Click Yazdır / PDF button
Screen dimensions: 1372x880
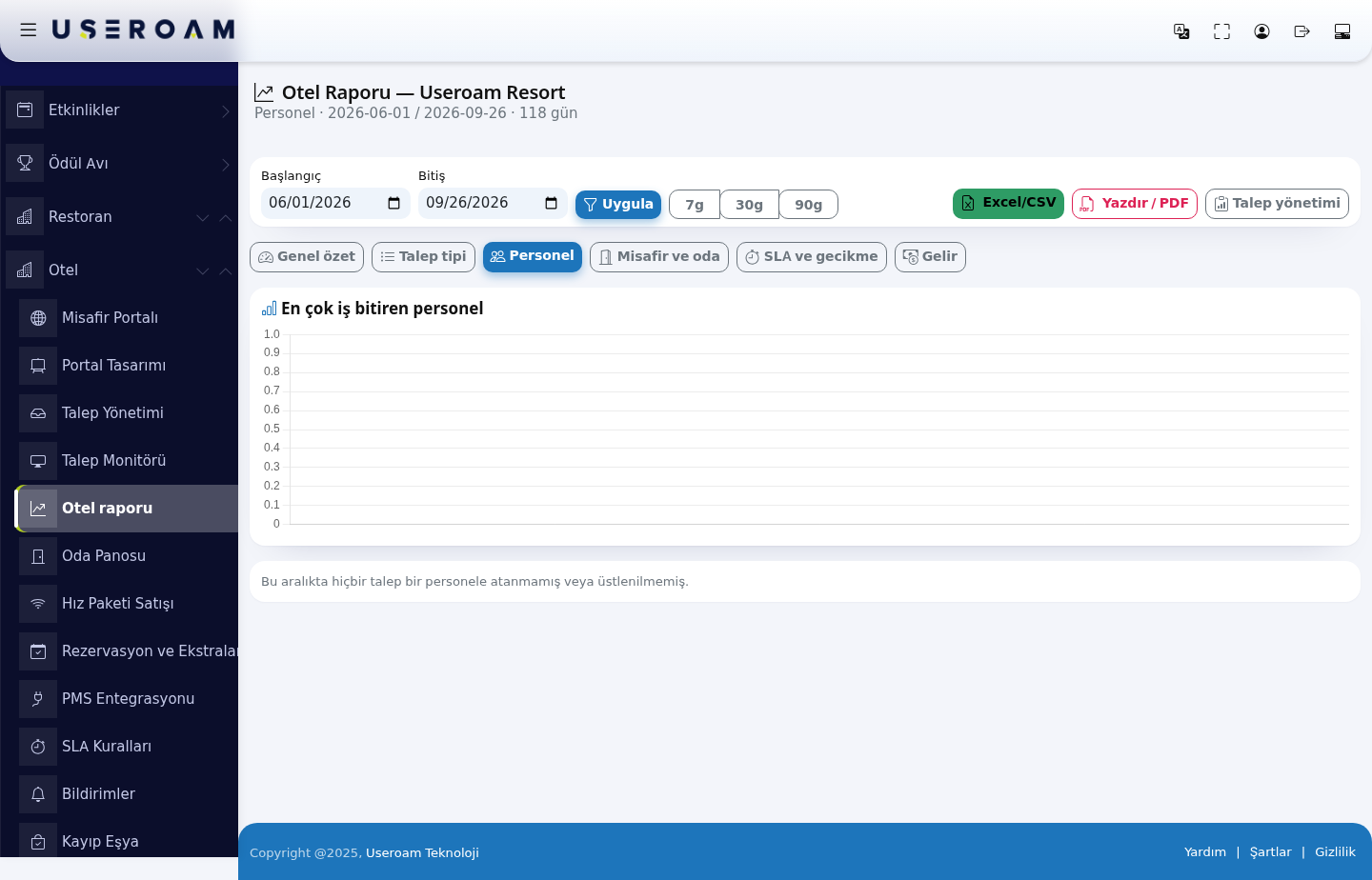1135,204
